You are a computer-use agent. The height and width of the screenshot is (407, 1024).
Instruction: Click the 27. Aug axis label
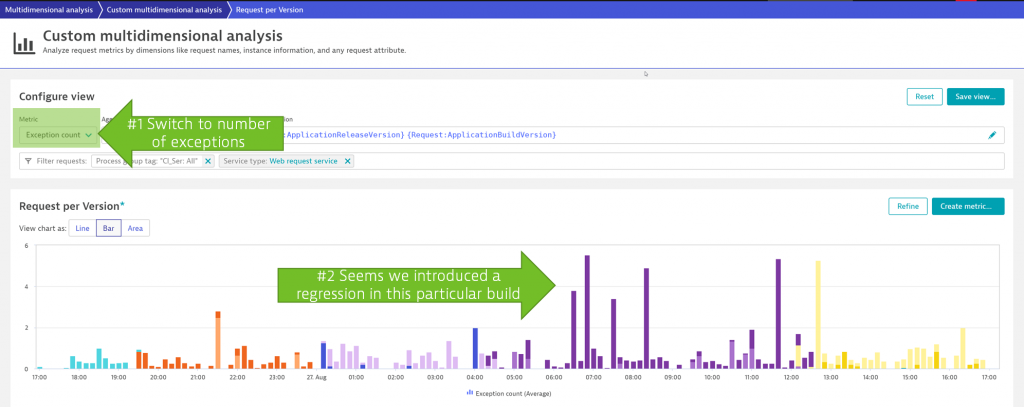click(x=317, y=377)
